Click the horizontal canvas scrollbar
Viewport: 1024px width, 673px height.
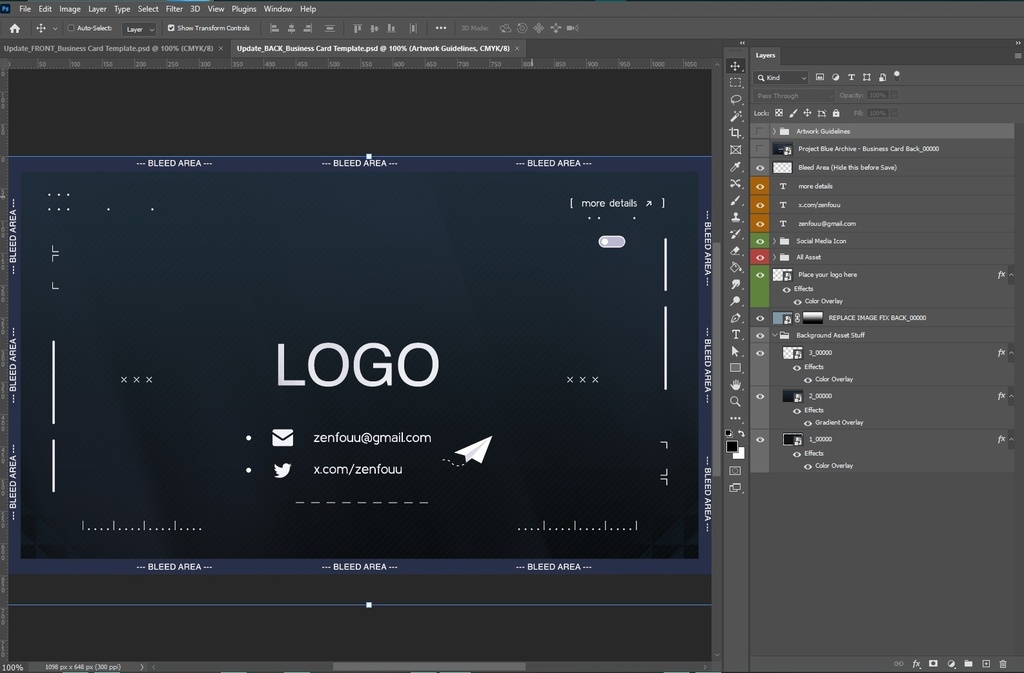(429, 666)
